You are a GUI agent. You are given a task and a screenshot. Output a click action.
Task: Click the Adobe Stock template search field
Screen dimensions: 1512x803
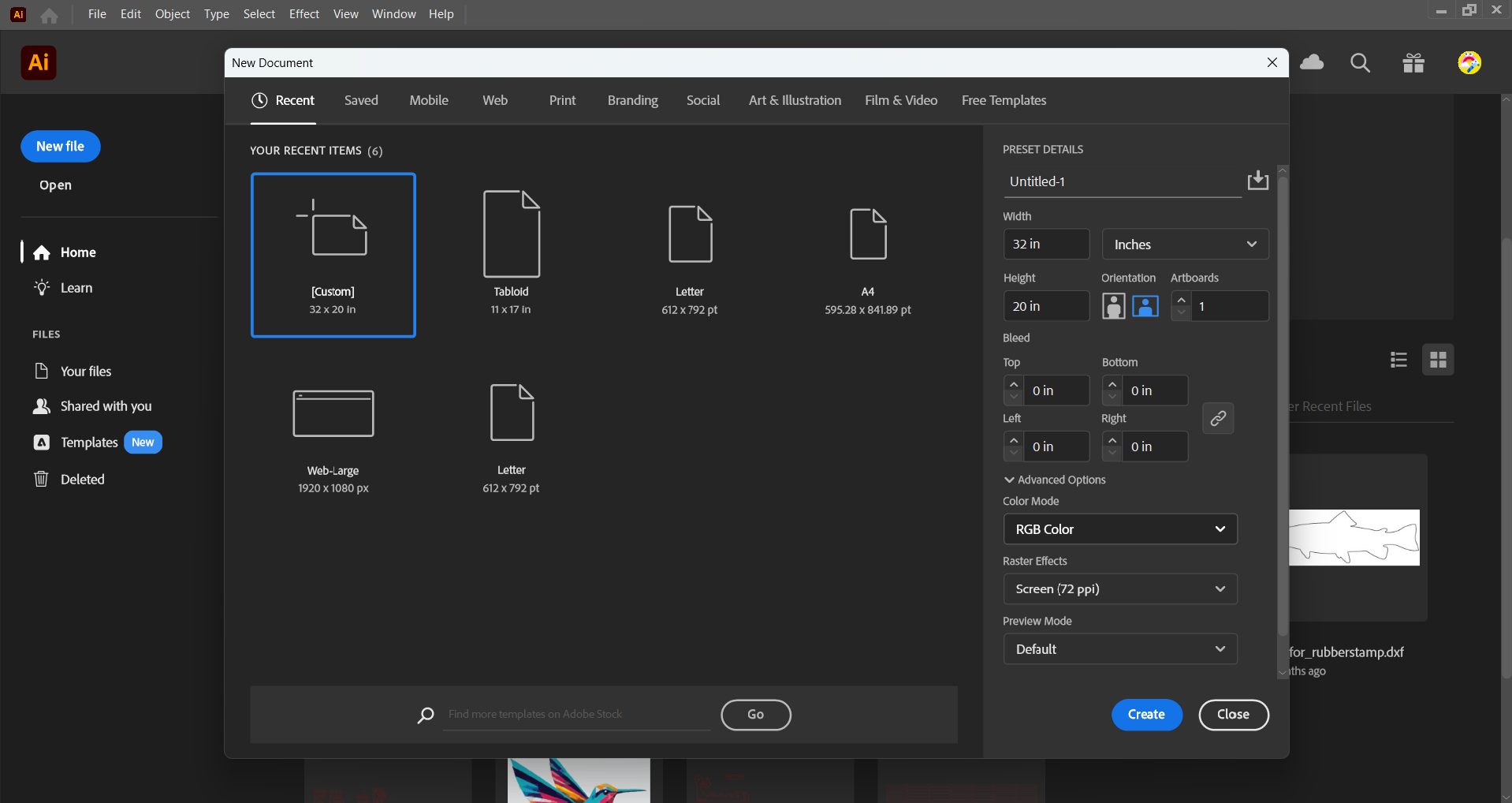click(x=577, y=715)
